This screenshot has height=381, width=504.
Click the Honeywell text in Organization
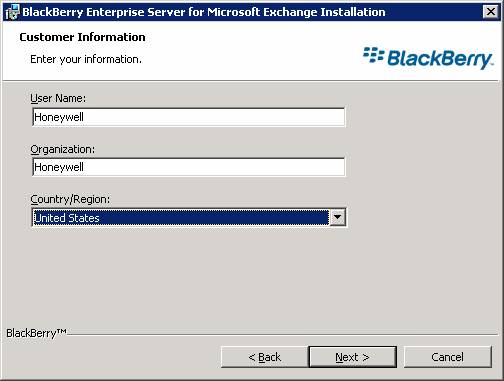[x=59, y=167]
